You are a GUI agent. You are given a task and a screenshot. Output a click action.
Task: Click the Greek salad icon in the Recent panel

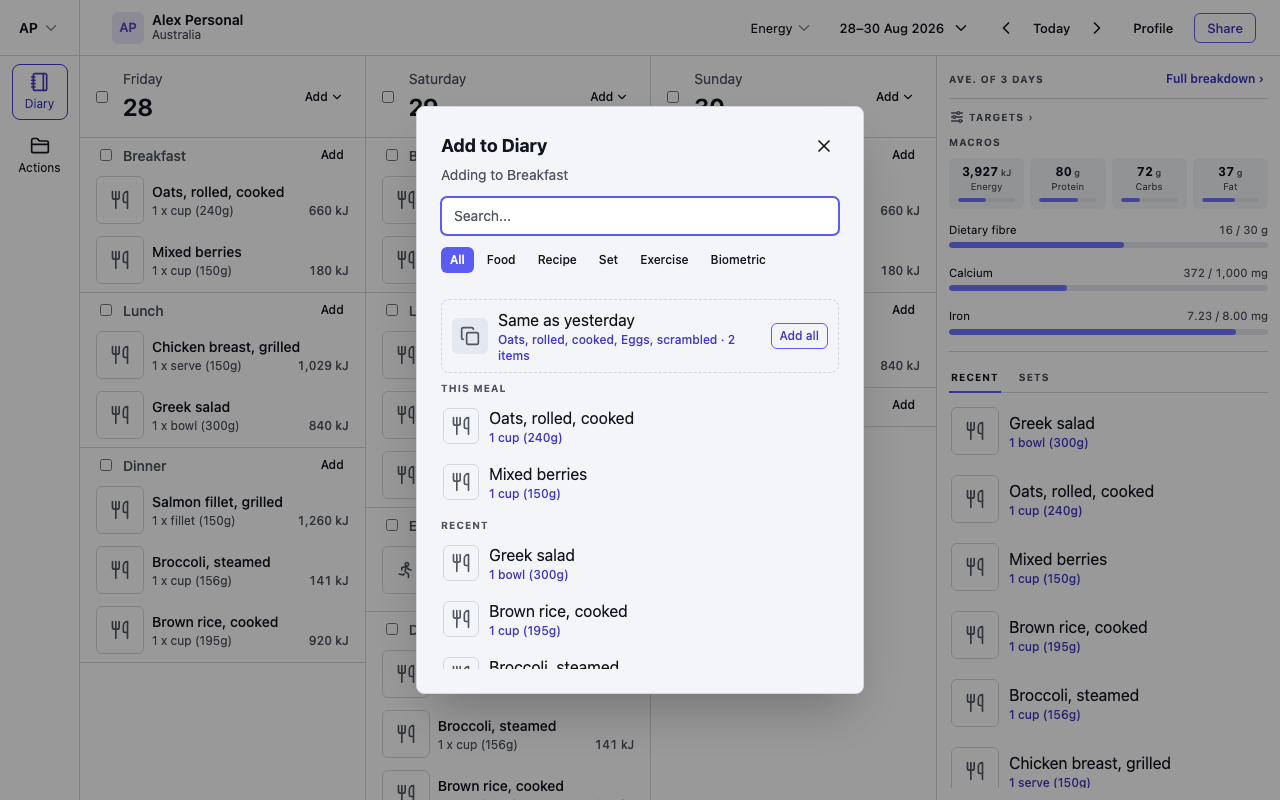[x=975, y=431]
